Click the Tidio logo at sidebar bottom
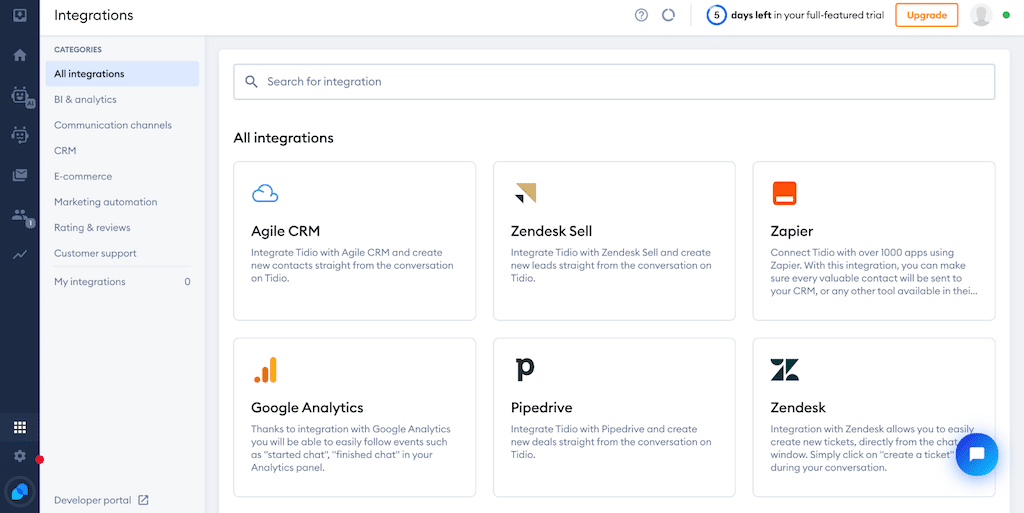Image resolution: width=1024 pixels, height=513 pixels. pyautogui.click(x=20, y=491)
